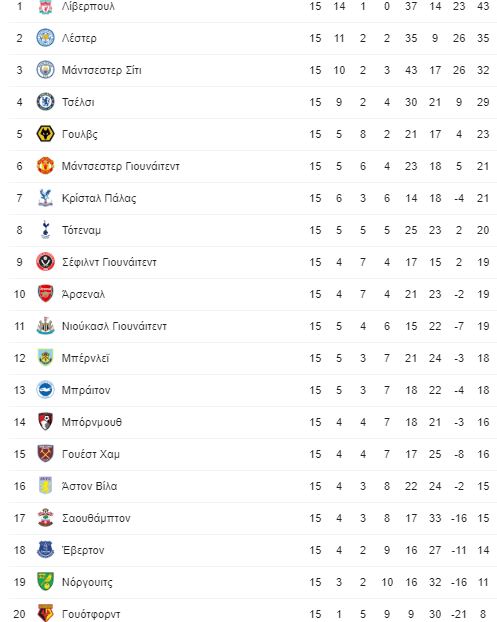Click the Crystal Palace eagle crest
The width and height of the screenshot is (497, 622).
[45, 198]
